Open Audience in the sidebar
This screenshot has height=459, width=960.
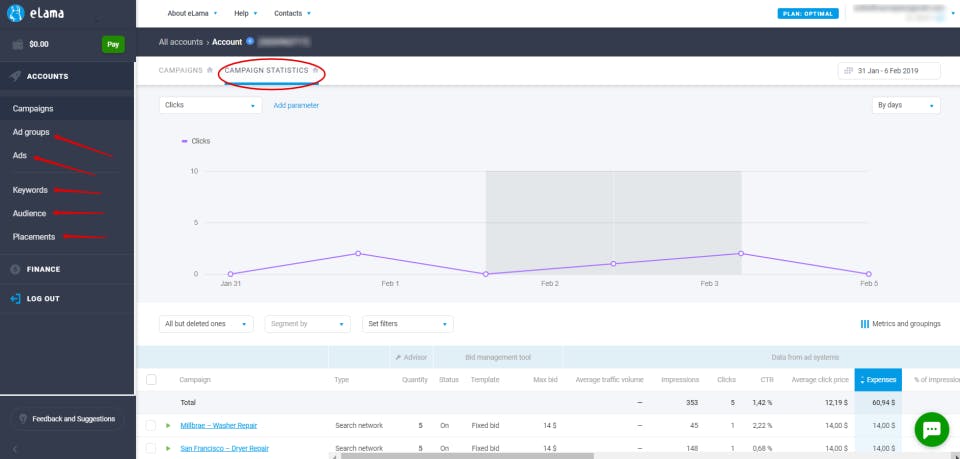(x=29, y=213)
